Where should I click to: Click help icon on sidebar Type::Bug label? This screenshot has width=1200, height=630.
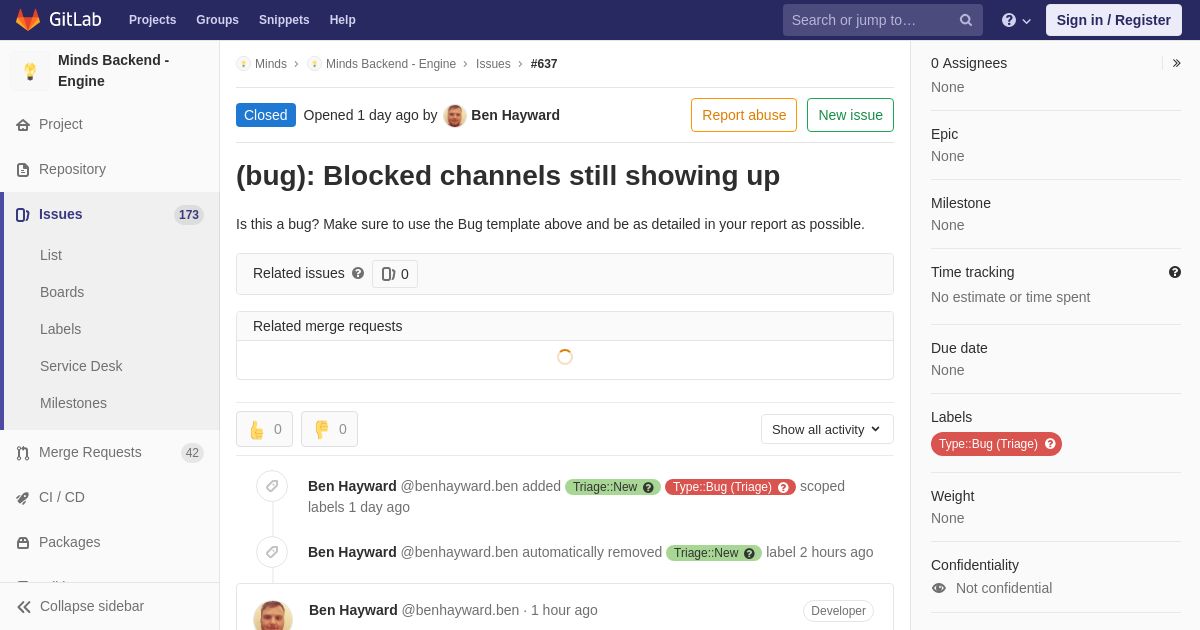tap(1050, 444)
